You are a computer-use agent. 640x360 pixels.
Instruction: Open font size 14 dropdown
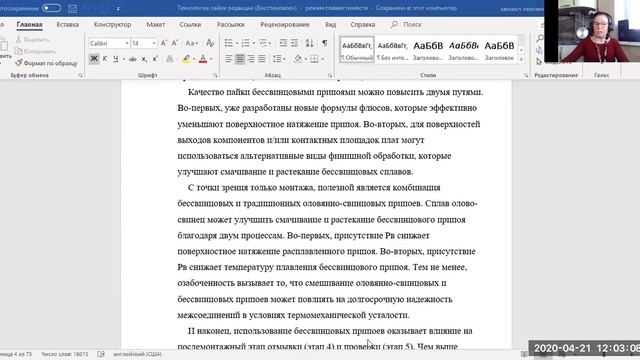(154, 43)
